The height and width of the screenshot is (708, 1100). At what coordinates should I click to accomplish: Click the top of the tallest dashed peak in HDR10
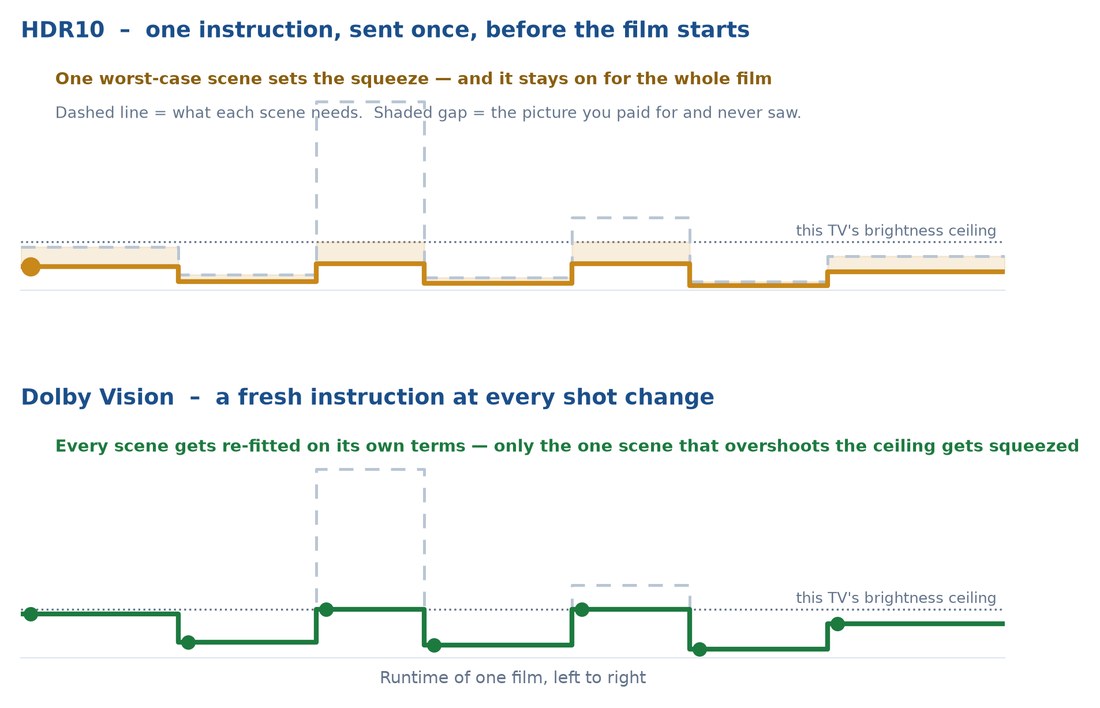[x=370, y=102]
